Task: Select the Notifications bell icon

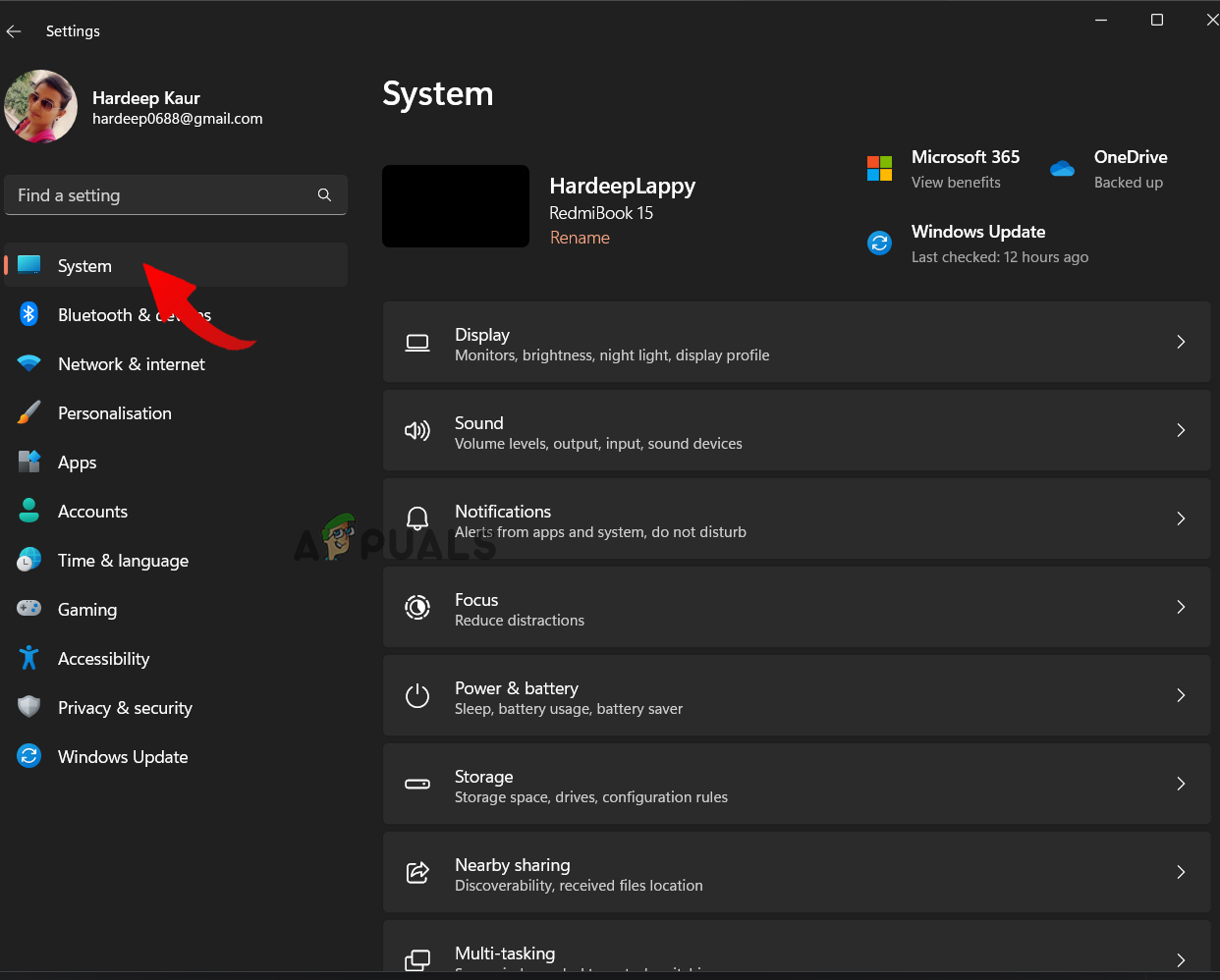Action: coord(417,518)
